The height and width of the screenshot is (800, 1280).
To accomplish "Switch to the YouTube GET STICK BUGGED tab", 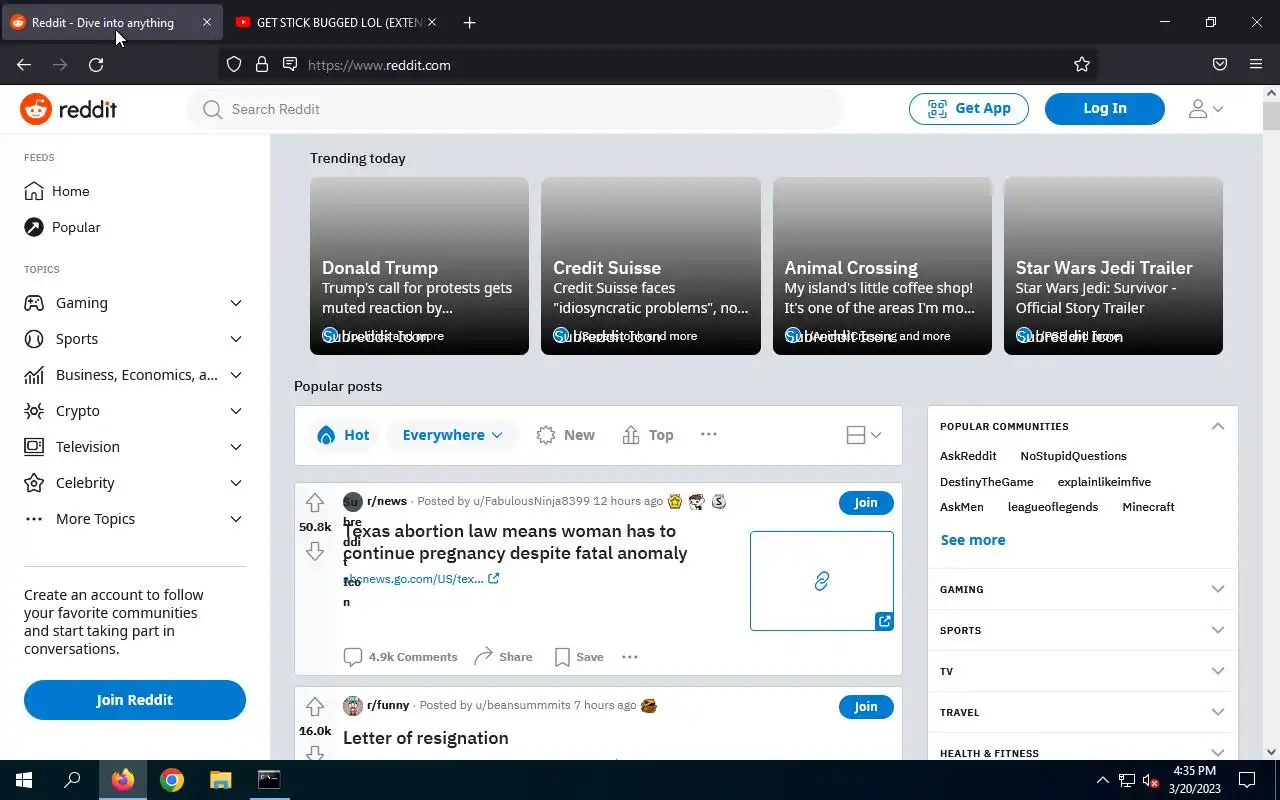I will click(x=336, y=22).
